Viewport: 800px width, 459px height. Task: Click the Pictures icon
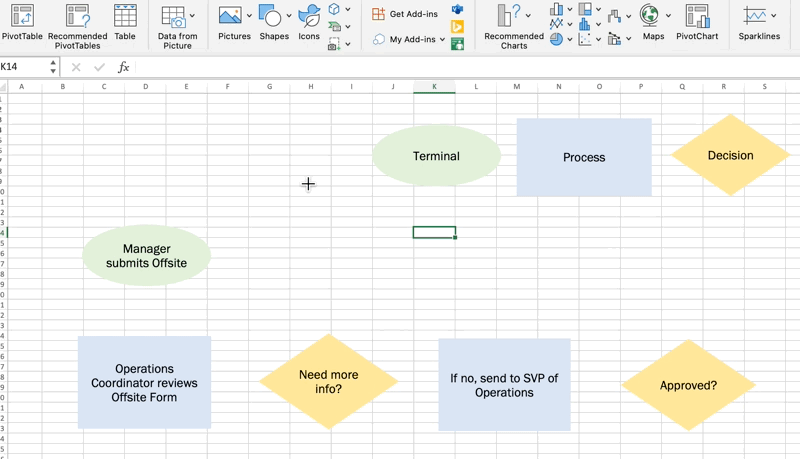(231, 16)
